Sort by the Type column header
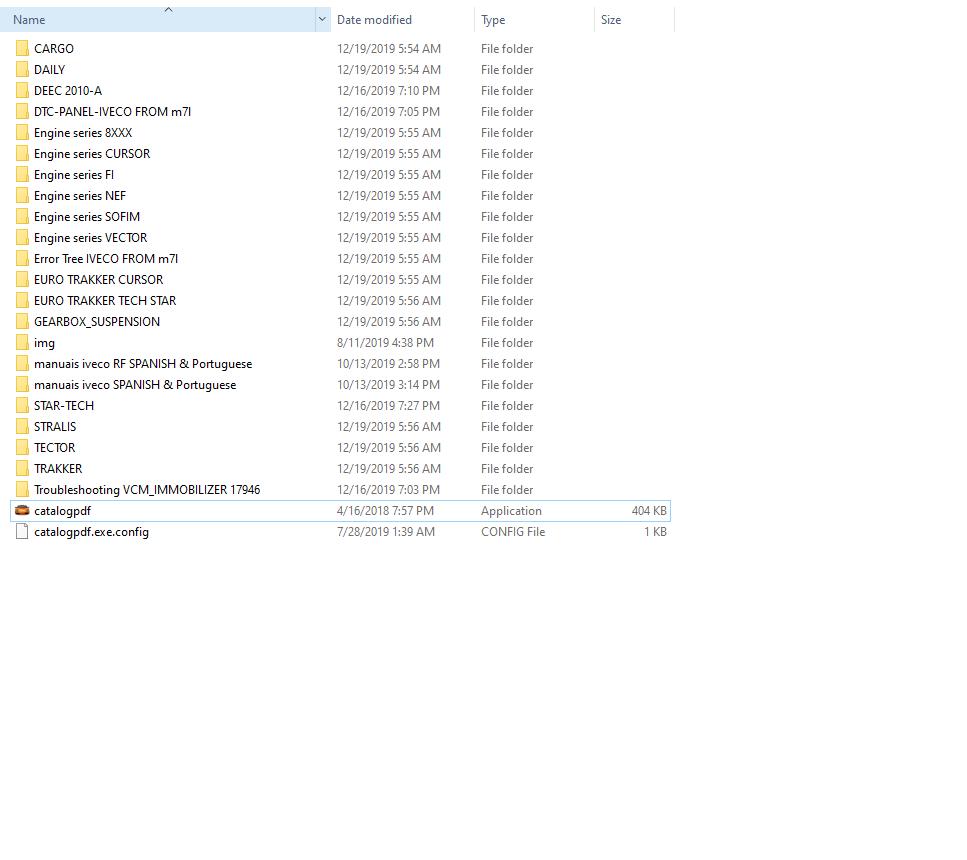Screen dimensions: 967x860 pyautogui.click(x=534, y=19)
